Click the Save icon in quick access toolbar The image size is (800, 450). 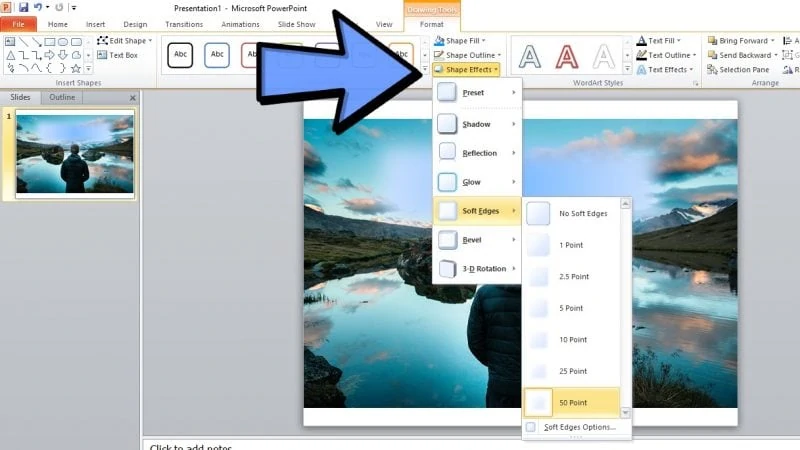23,7
